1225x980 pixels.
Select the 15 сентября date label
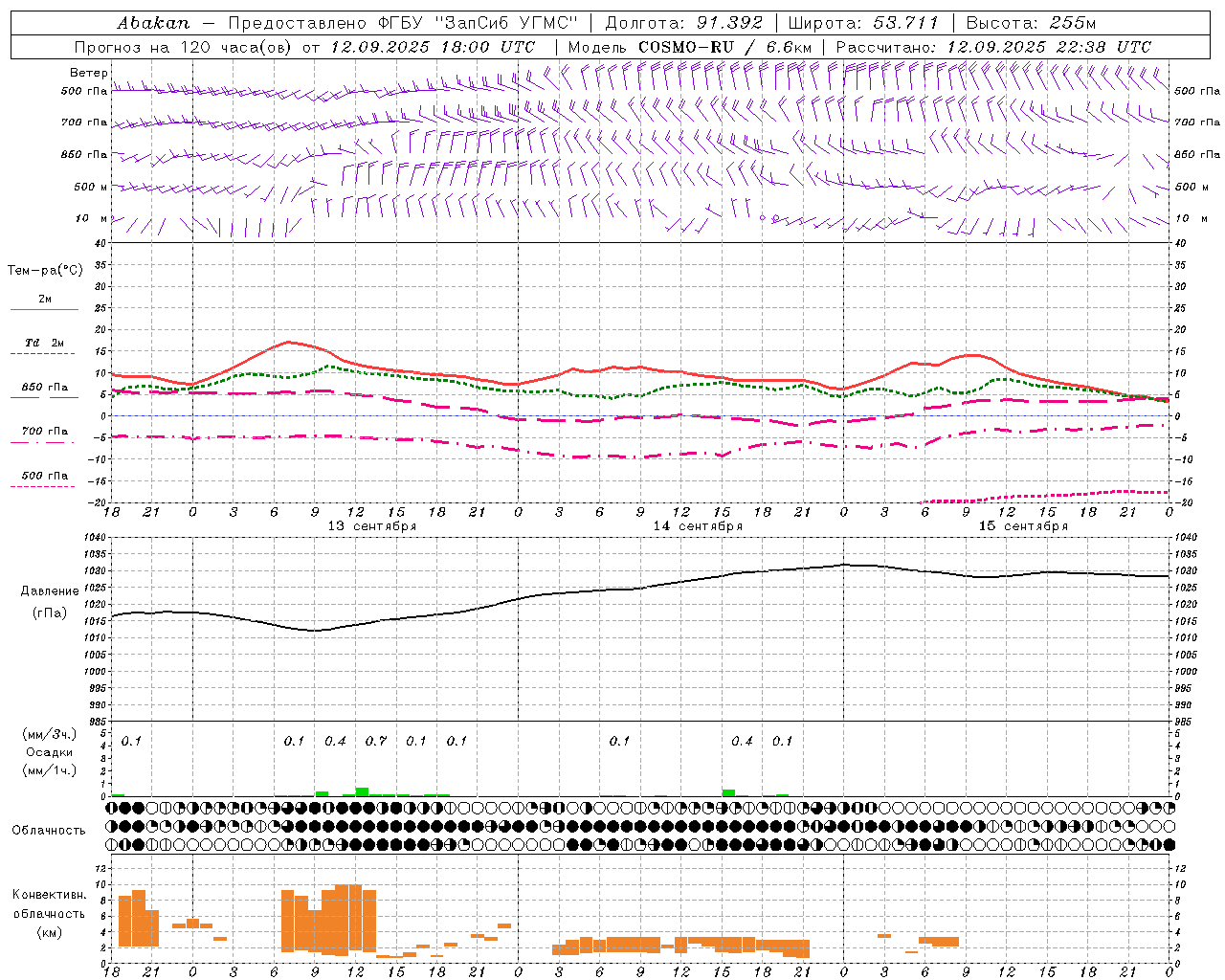tap(1023, 526)
